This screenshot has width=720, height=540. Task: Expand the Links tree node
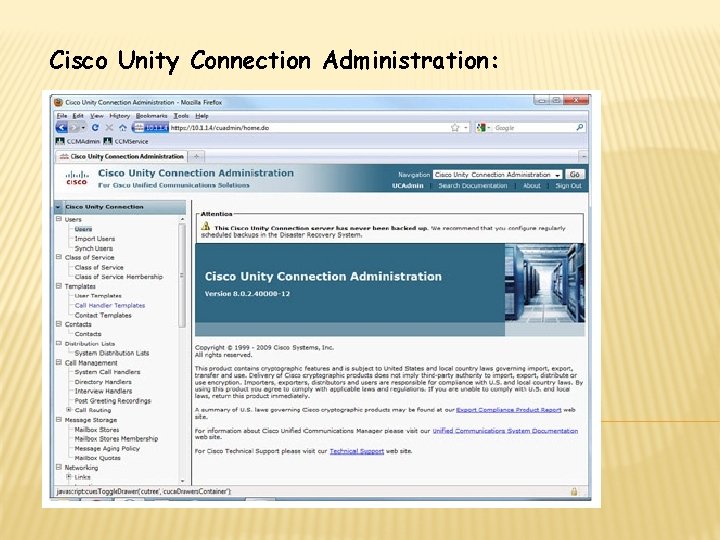point(69,477)
